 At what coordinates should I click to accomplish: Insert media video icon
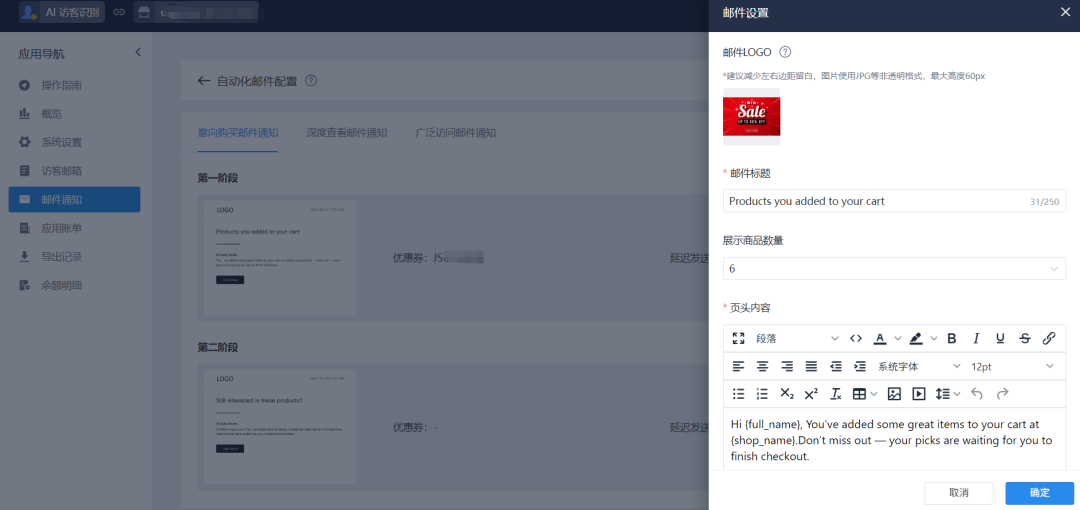(919, 394)
